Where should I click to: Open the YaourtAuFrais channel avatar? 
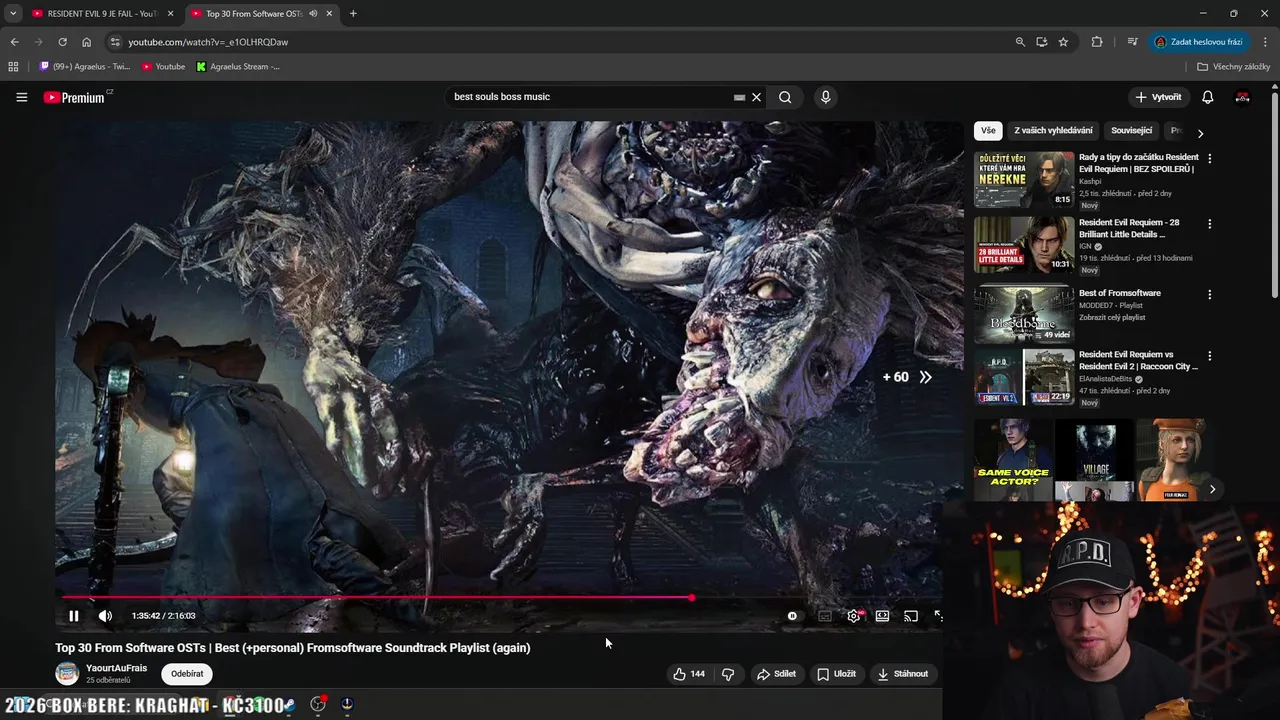click(x=67, y=673)
